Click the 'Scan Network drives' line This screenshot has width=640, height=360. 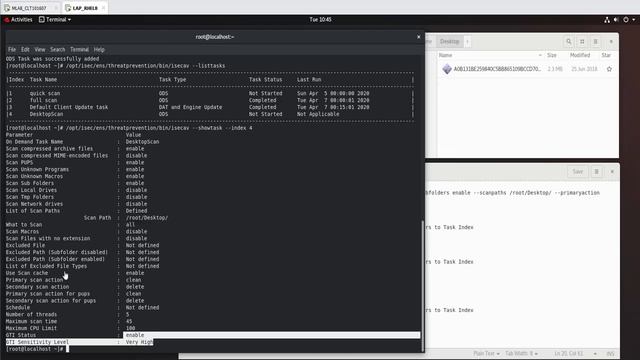(x=77, y=204)
